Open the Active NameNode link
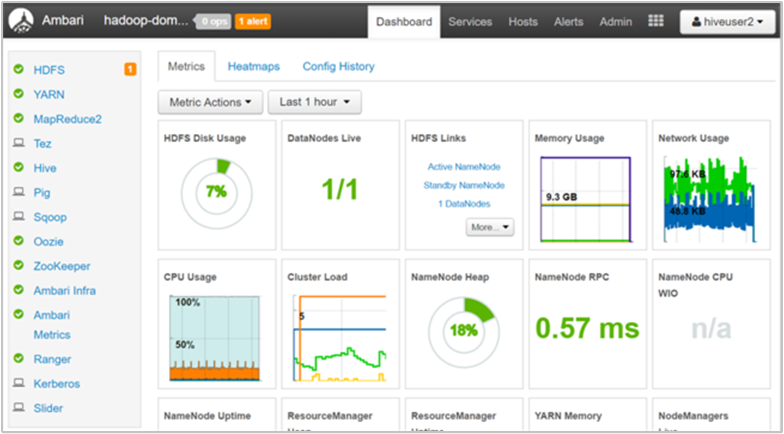 pyautogui.click(x=464, y=166)
